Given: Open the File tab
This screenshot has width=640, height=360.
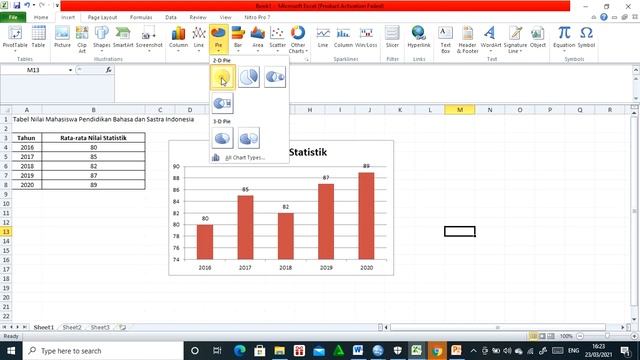Looking at the screenshot, I should (13, 17).
